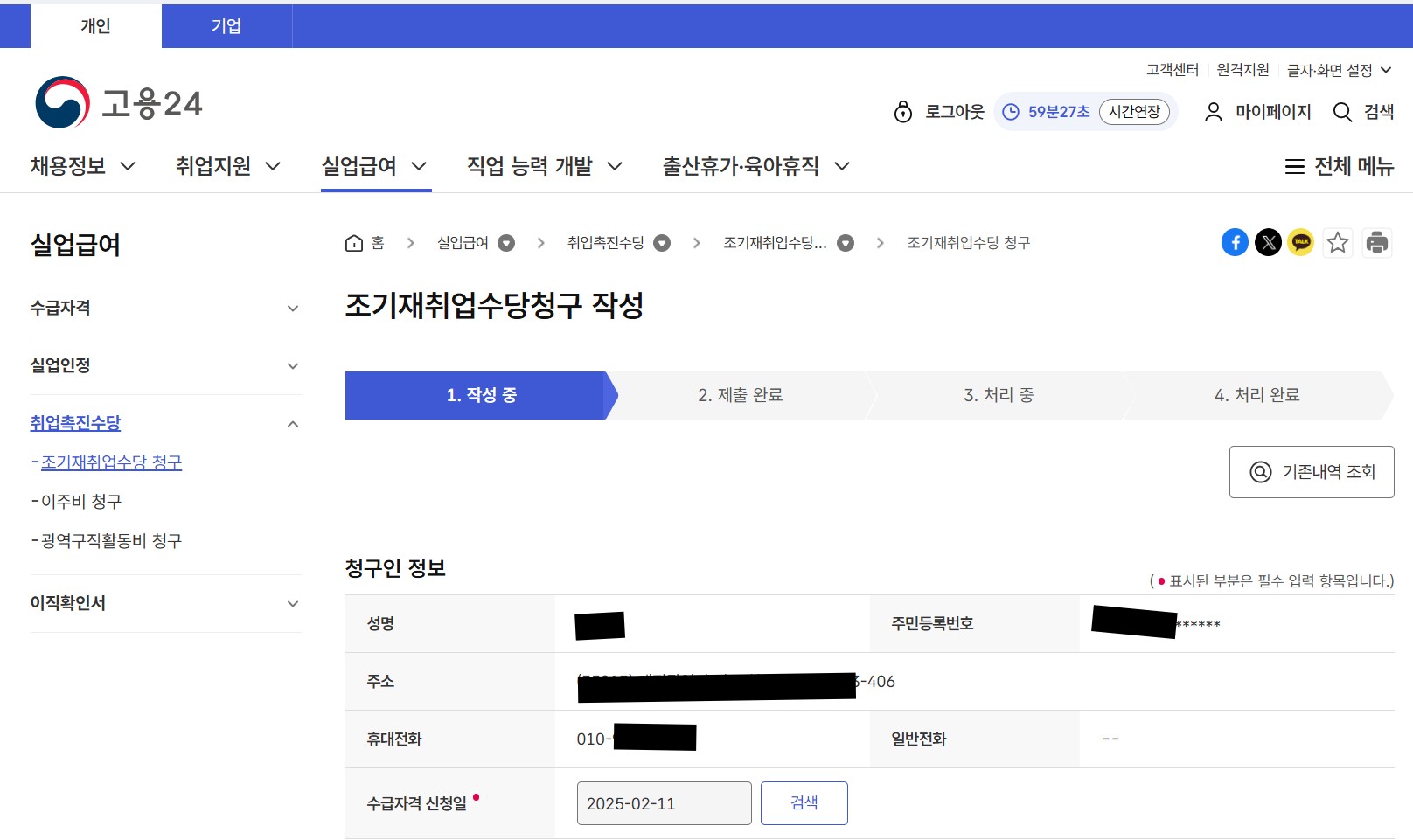1413x840 pixels.
Task: Click step 1. 작성 중 indicator
Action: pos(481,395)
